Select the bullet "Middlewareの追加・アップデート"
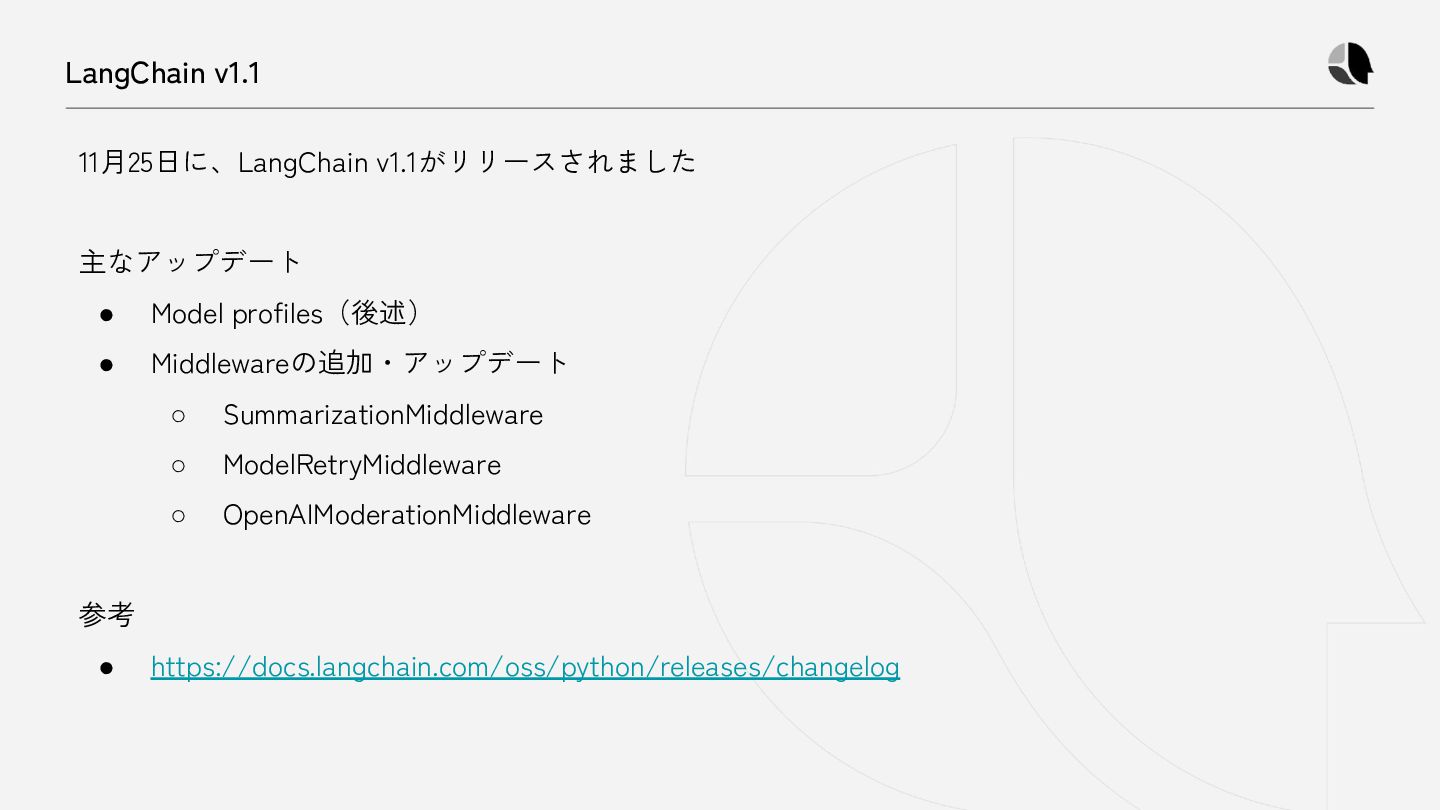1440x810 pixels. click(360, 363)
